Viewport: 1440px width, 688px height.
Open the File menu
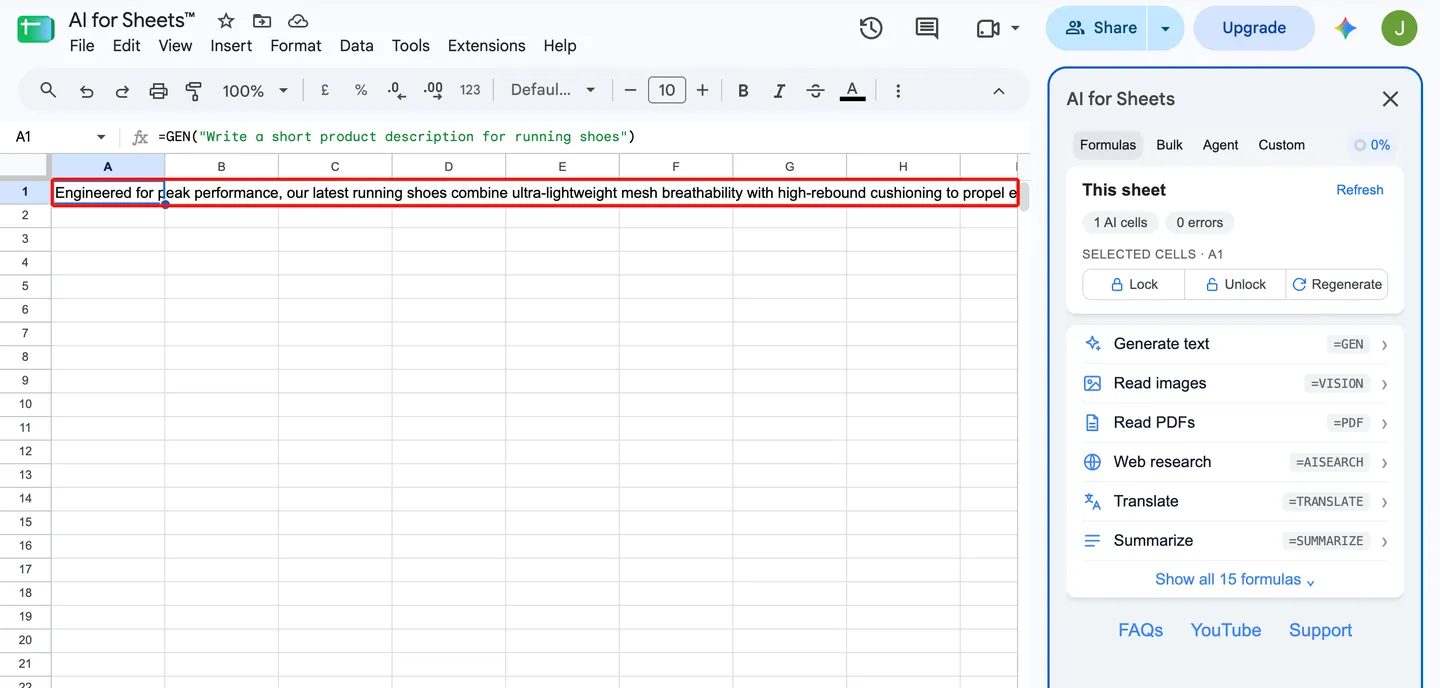82,46
